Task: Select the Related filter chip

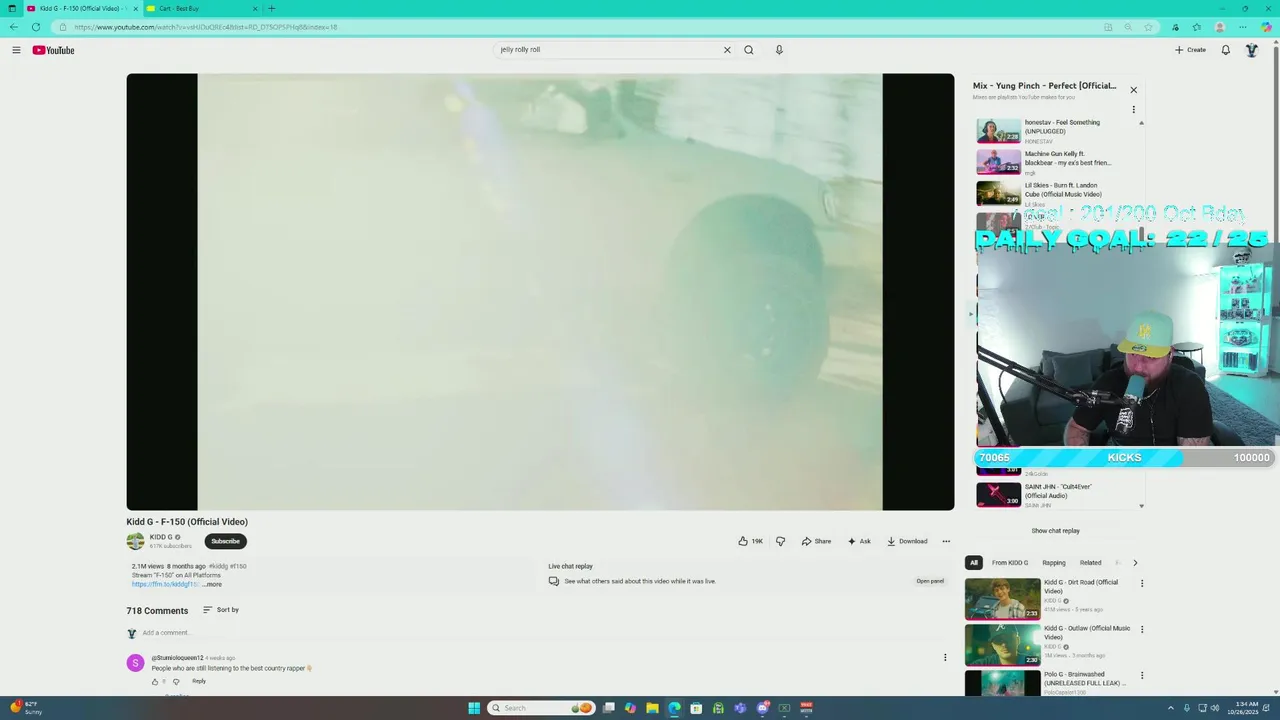Action: (1090, 563)
